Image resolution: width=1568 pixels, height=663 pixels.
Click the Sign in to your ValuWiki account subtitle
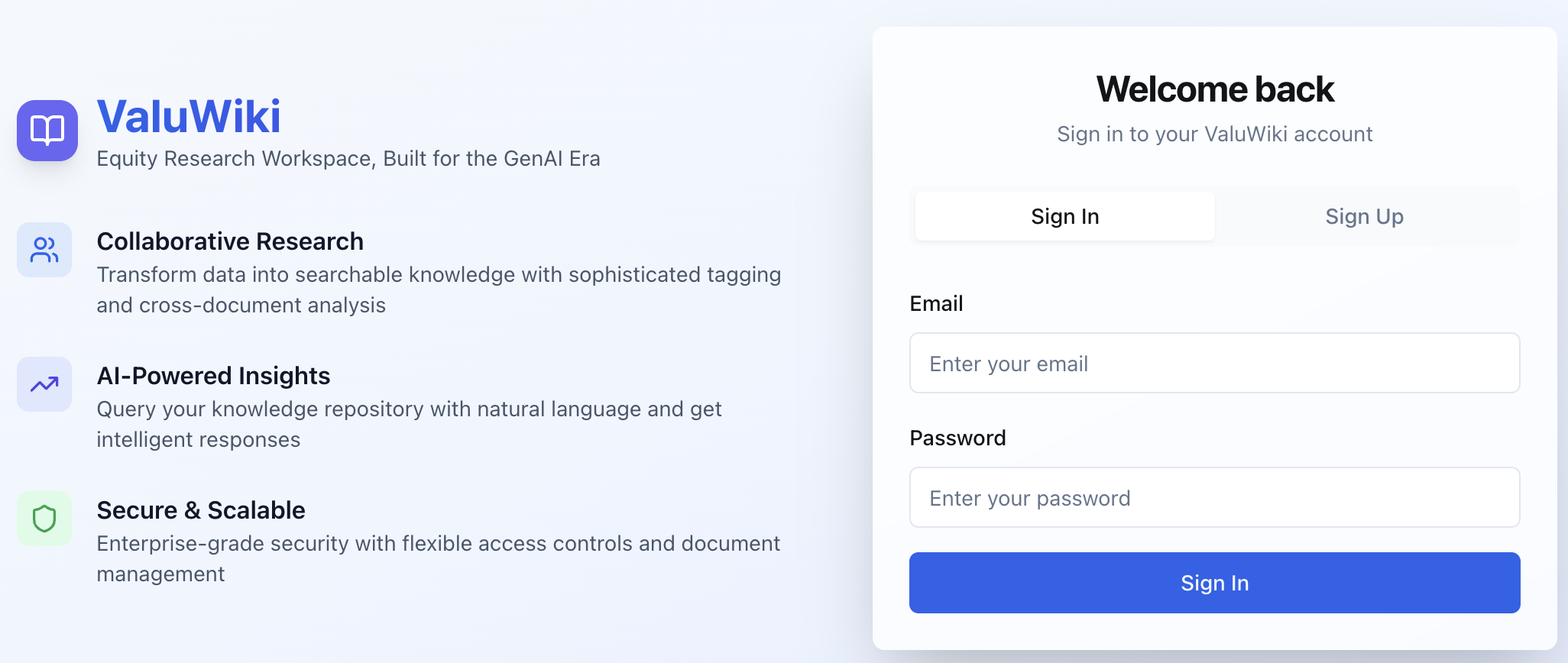(x=1215, y=134)
